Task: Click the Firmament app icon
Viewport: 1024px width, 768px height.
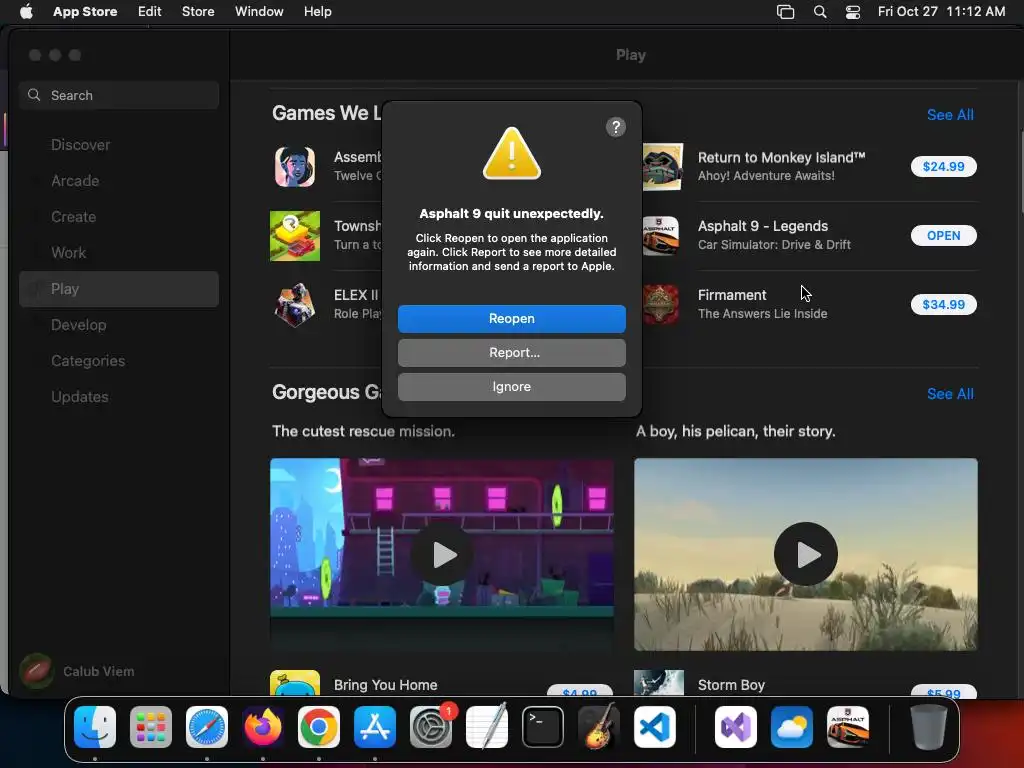Action: (660, 304)
